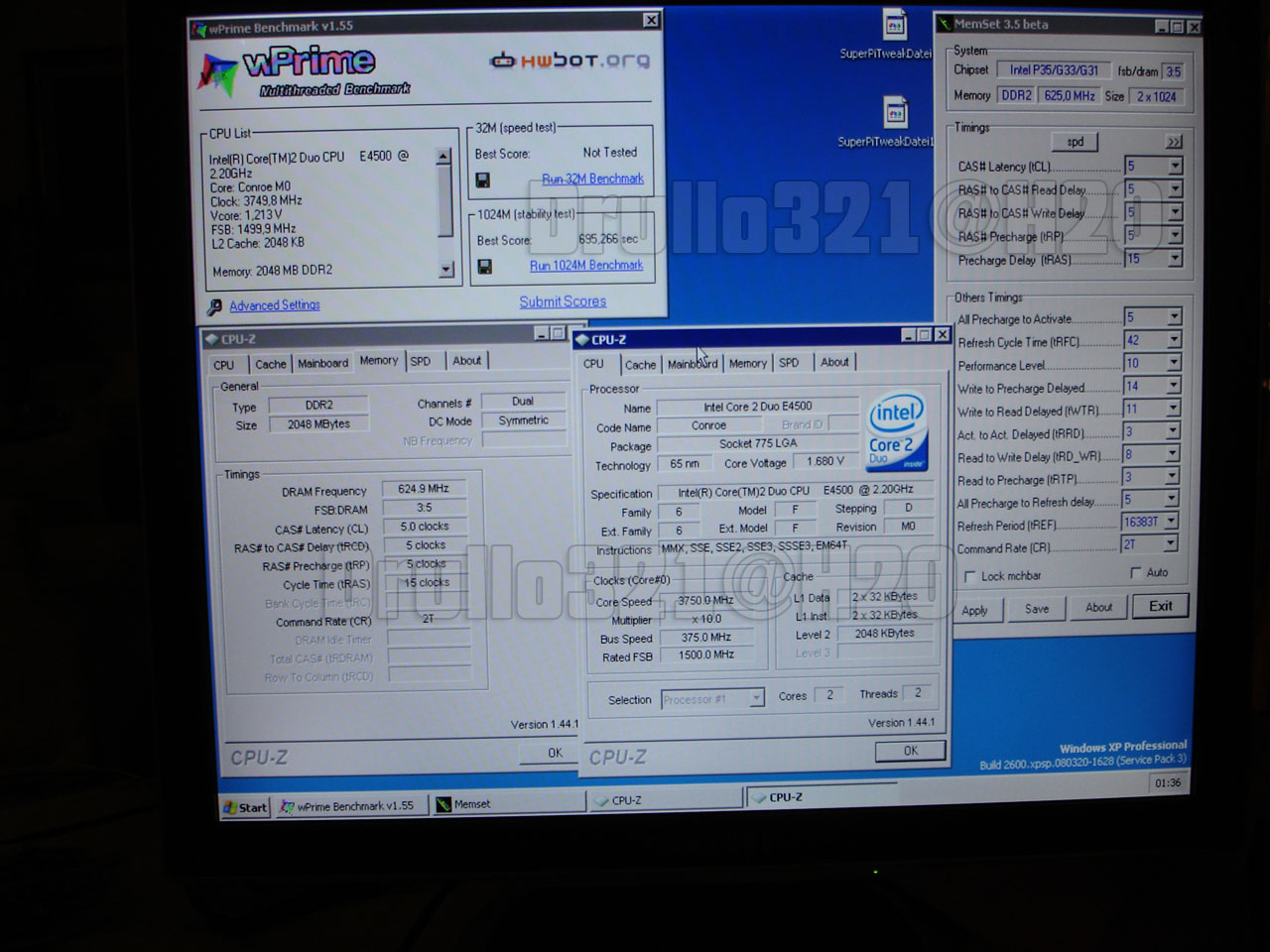Open Read to Write Delay (tRD_WR) dropdown
This screenshot has width=1270, height=952.
pyautogui.click(x=1174, y=454)
